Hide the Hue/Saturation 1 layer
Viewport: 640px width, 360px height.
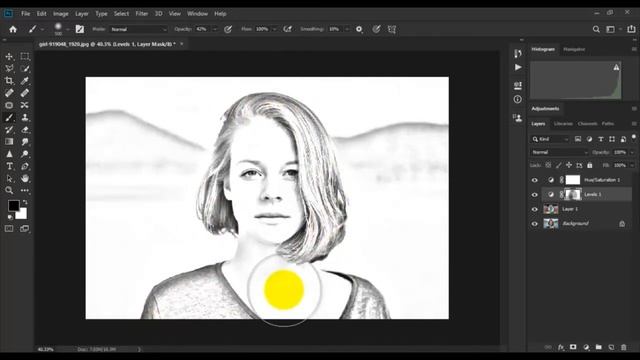pos(535,180)
